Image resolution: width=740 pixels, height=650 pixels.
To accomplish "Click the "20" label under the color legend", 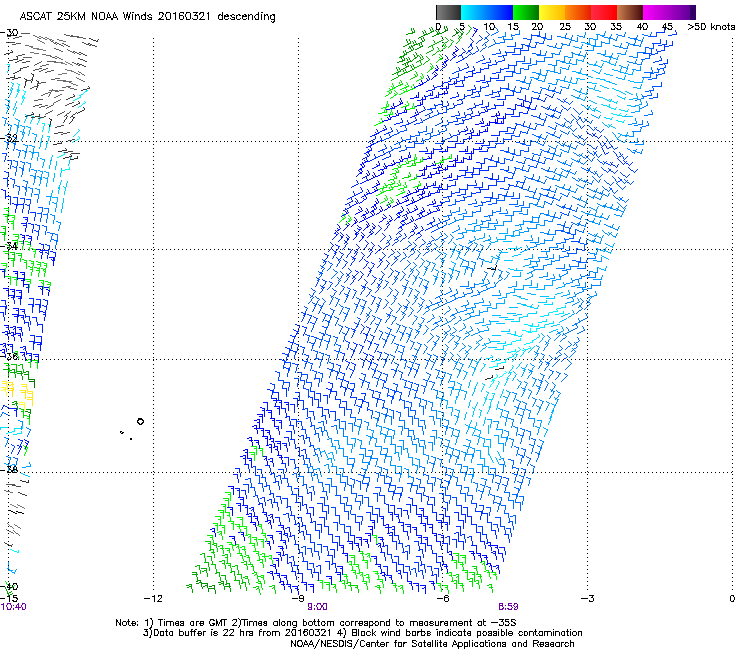I will 537,27.
